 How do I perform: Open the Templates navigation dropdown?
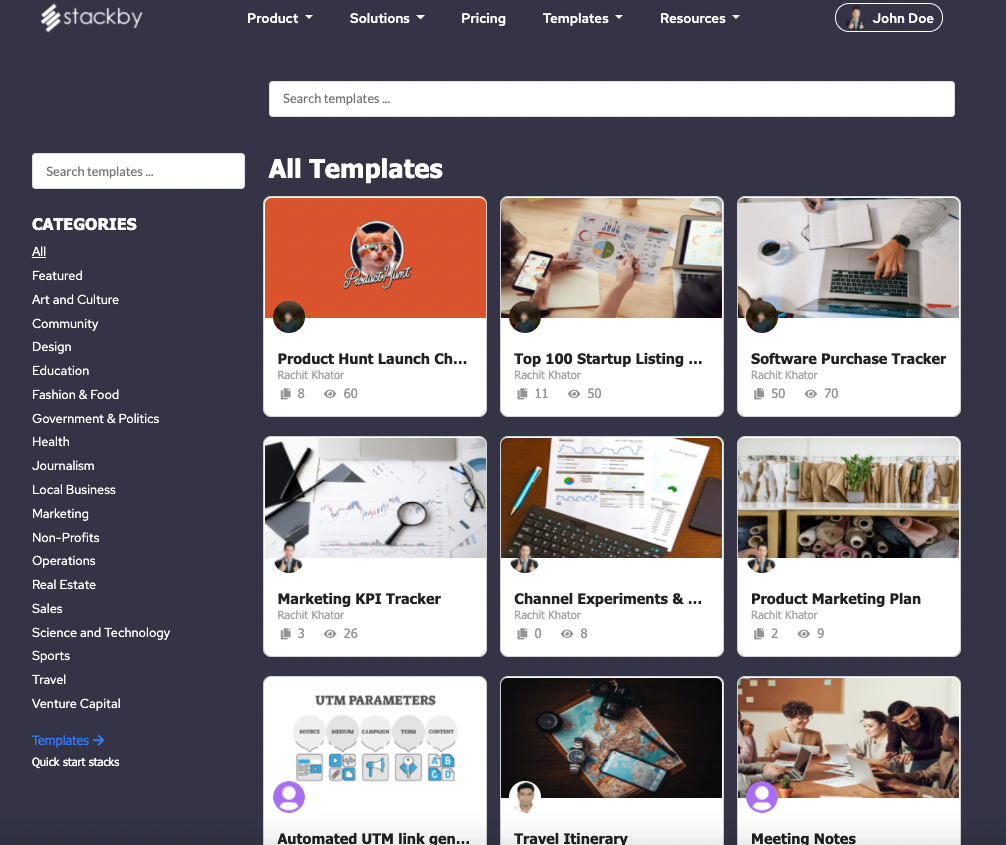(x=583, y=19)
